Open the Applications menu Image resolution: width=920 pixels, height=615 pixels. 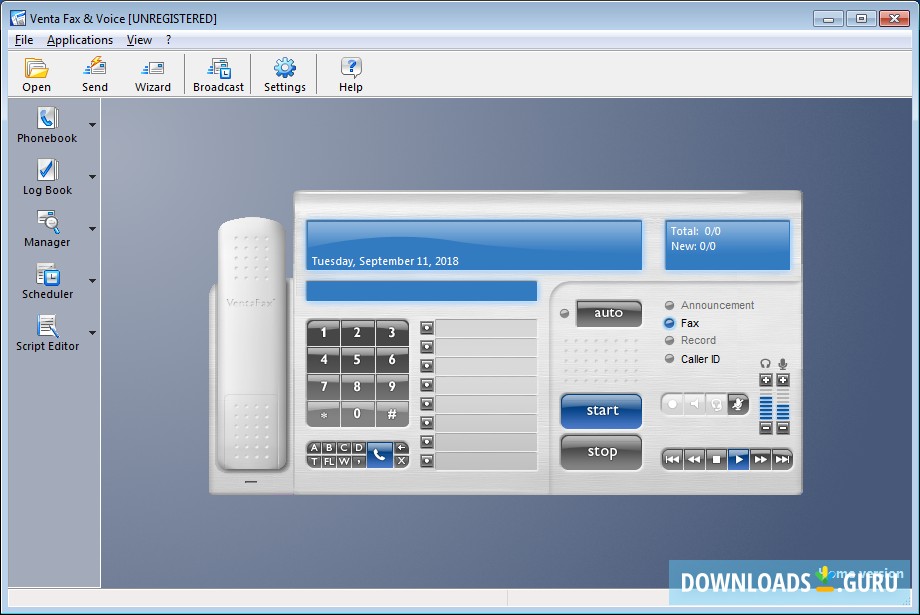(80, 39)
